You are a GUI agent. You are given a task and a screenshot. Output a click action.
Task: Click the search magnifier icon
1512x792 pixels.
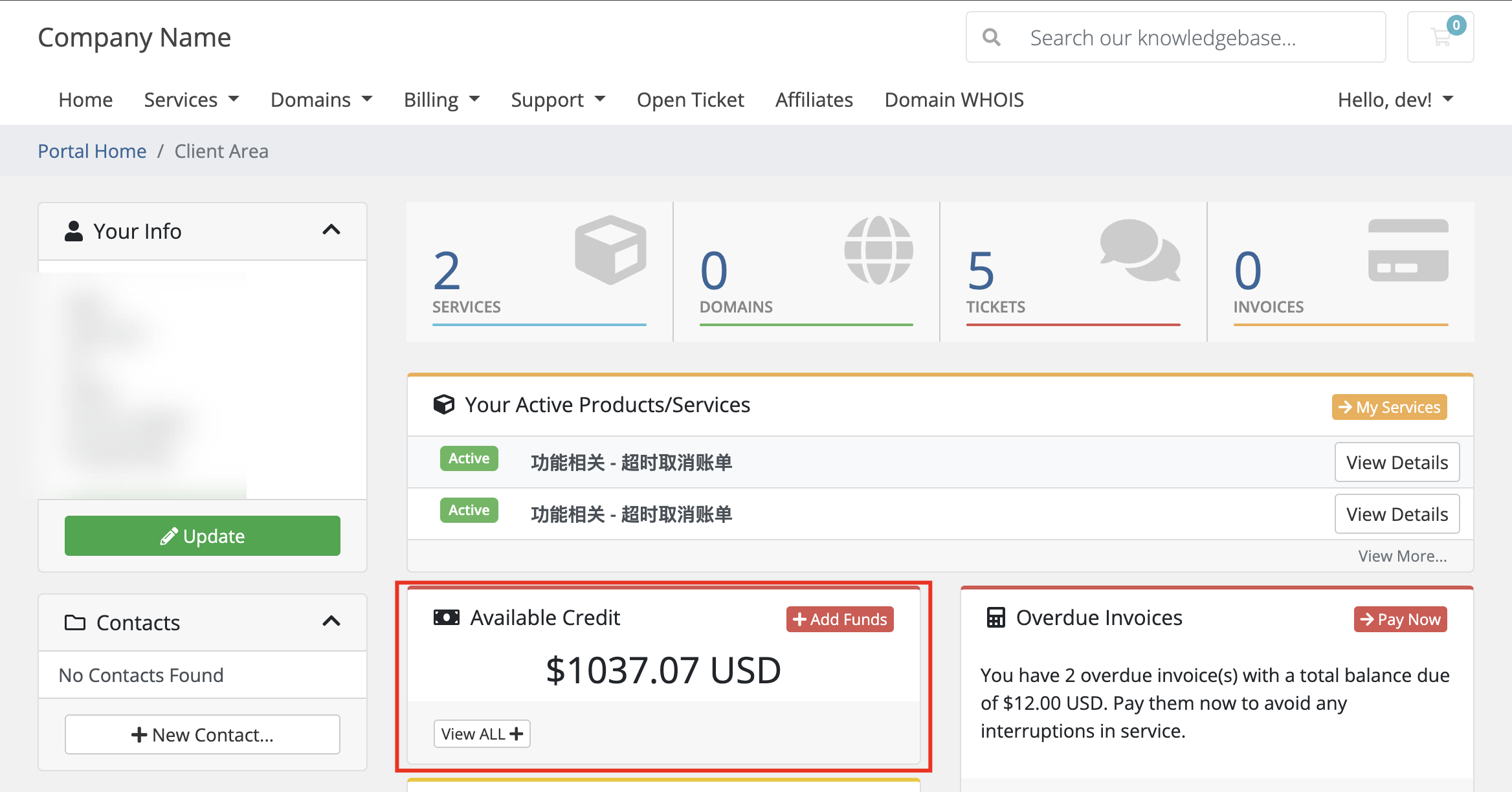tap(992, 37)
